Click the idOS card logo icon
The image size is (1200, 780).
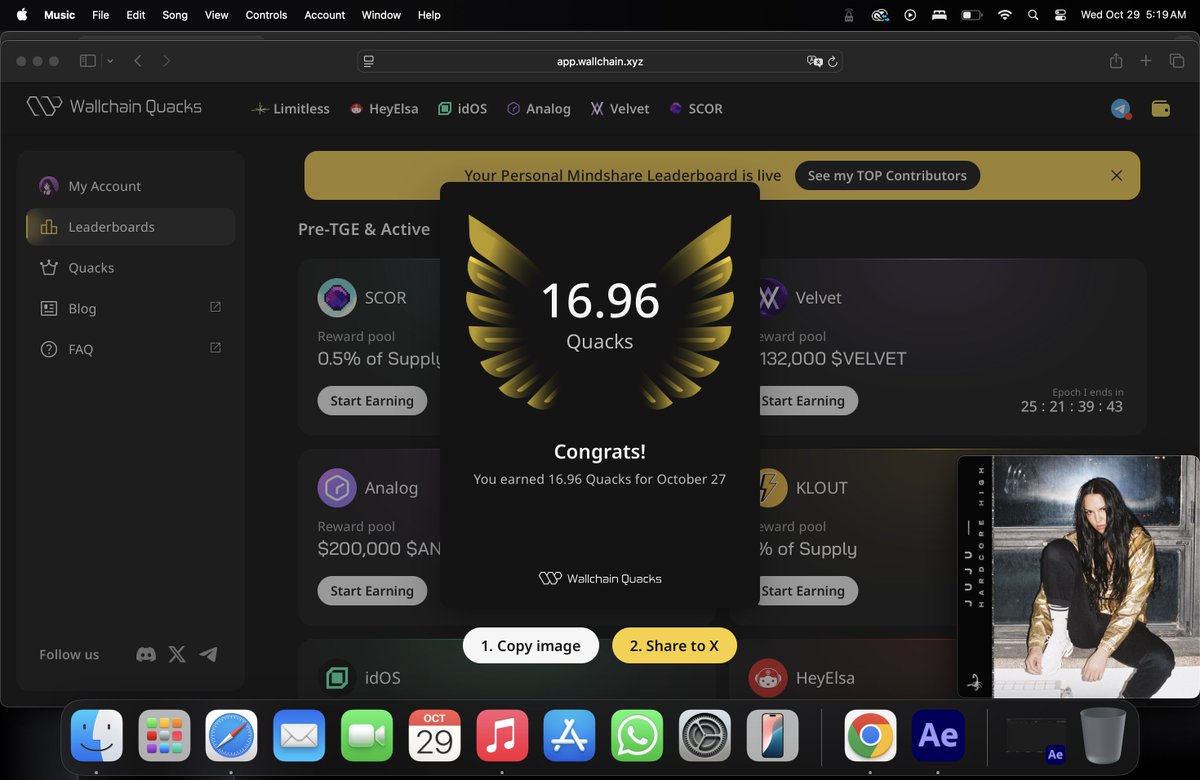coord(337,678)
